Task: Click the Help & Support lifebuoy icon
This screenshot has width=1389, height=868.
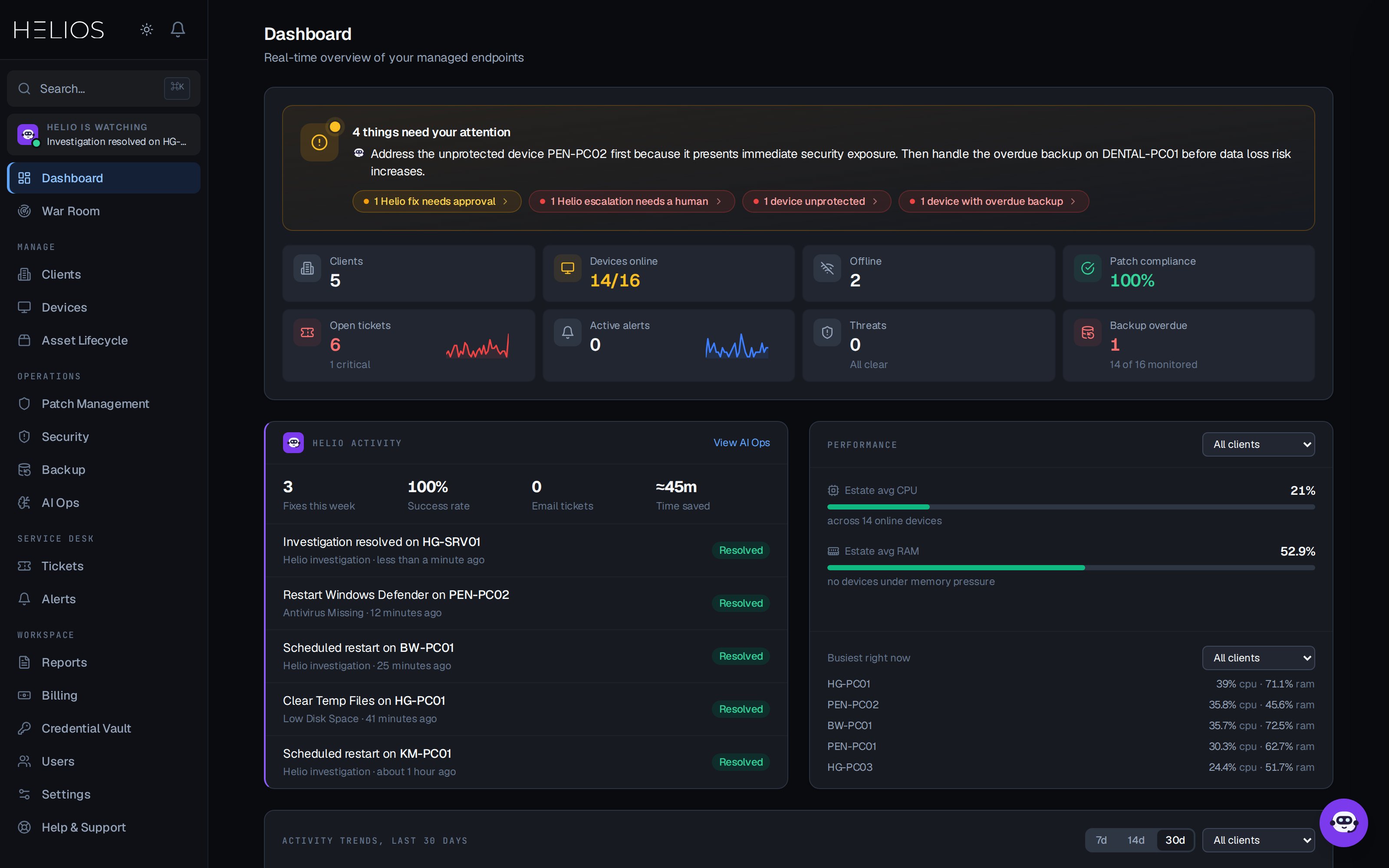Action: click(24, 827)
